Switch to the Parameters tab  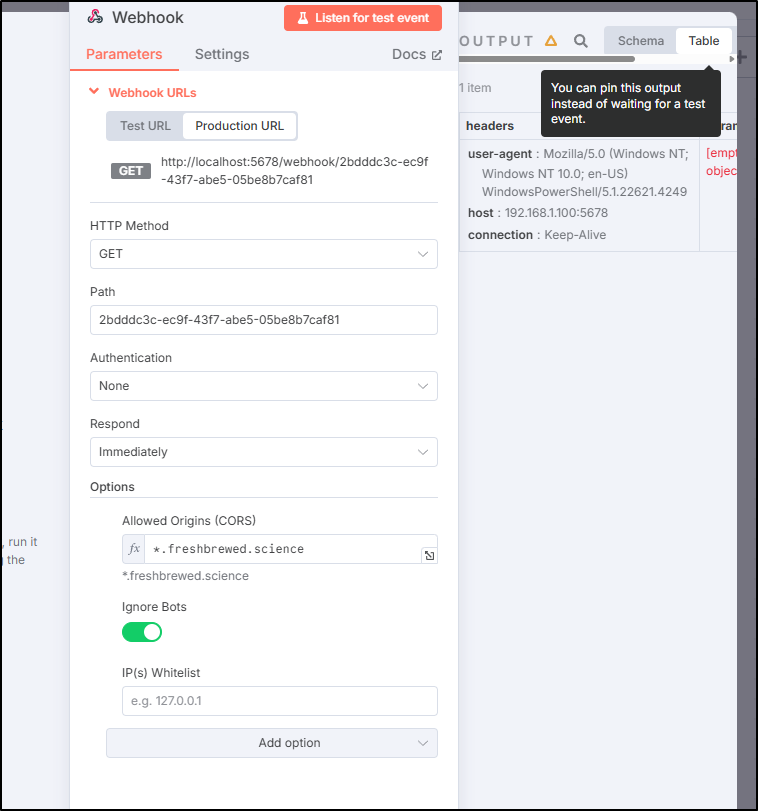click(x=124, y=54)
